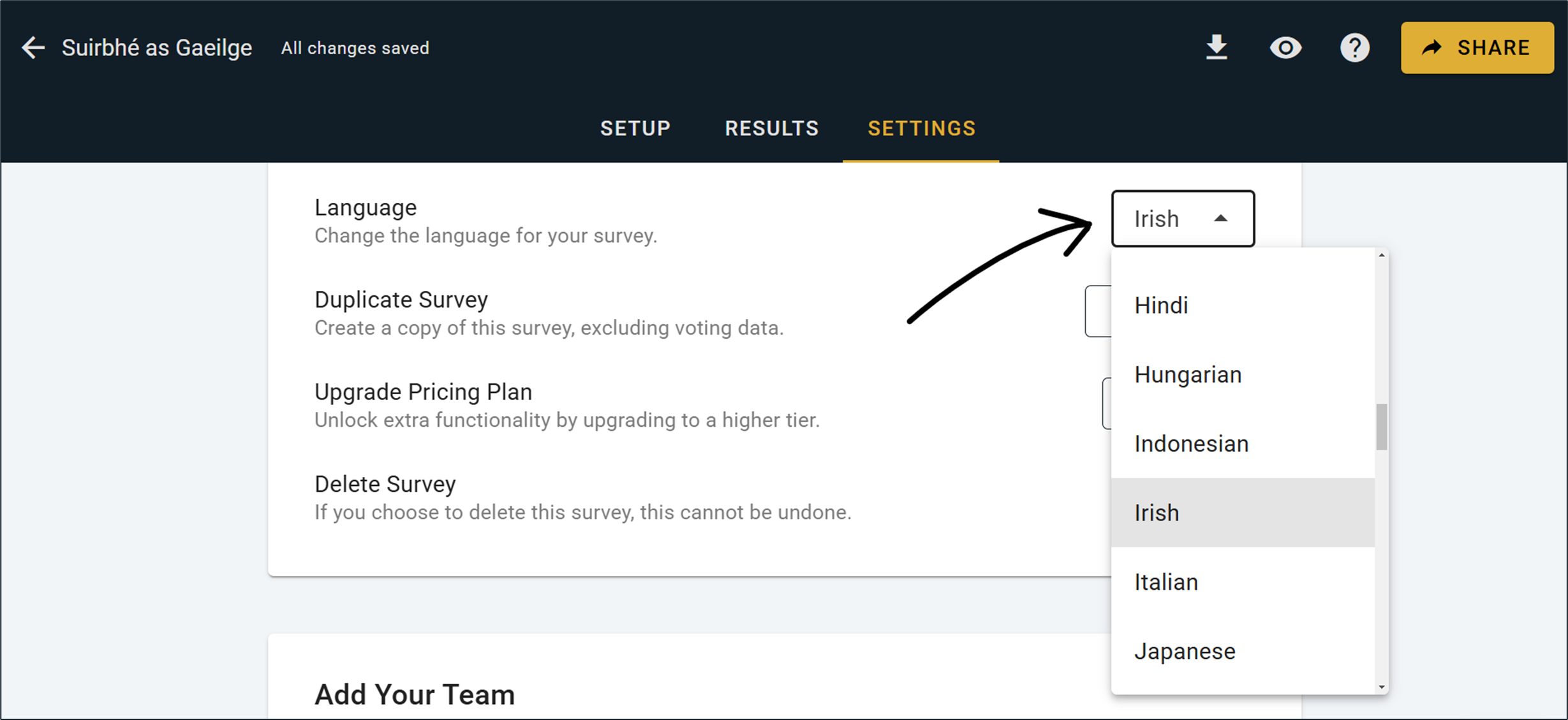Switch to the SETUP tab
This screenshot has width=1568, height=720.
tap(635, 129)
